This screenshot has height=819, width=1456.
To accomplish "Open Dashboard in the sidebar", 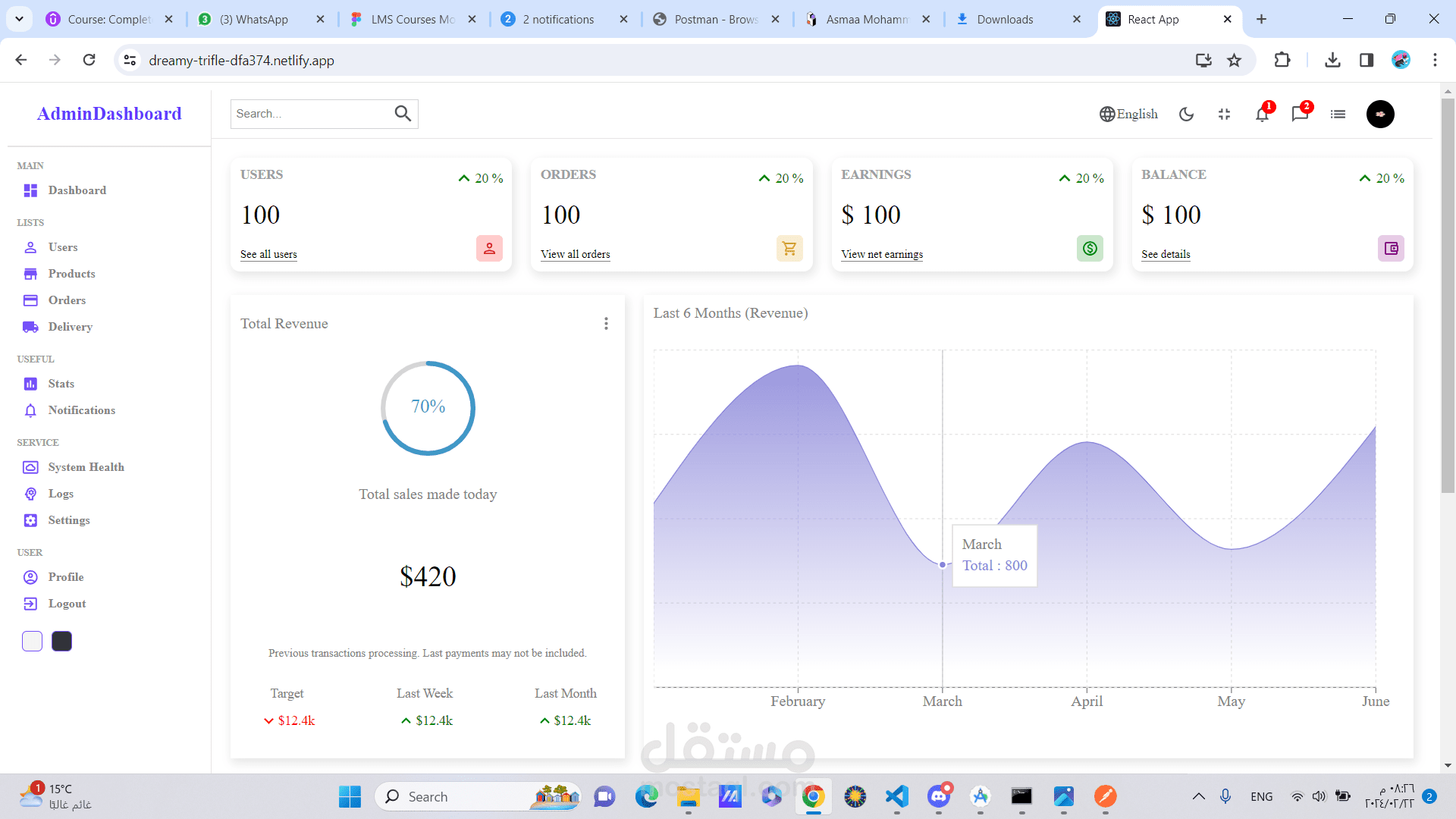I will click(x=64, y=190).
